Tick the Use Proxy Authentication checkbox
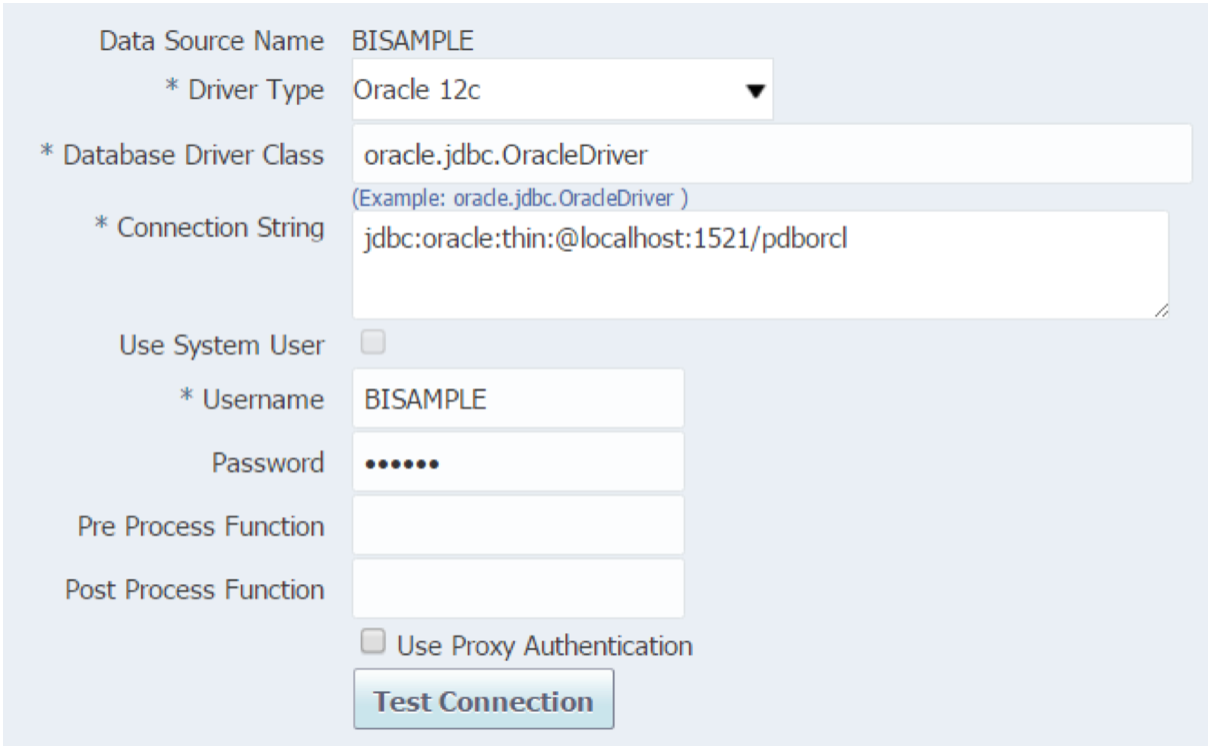This screenshot has height=746, width=1210. [x=372, y=642]
